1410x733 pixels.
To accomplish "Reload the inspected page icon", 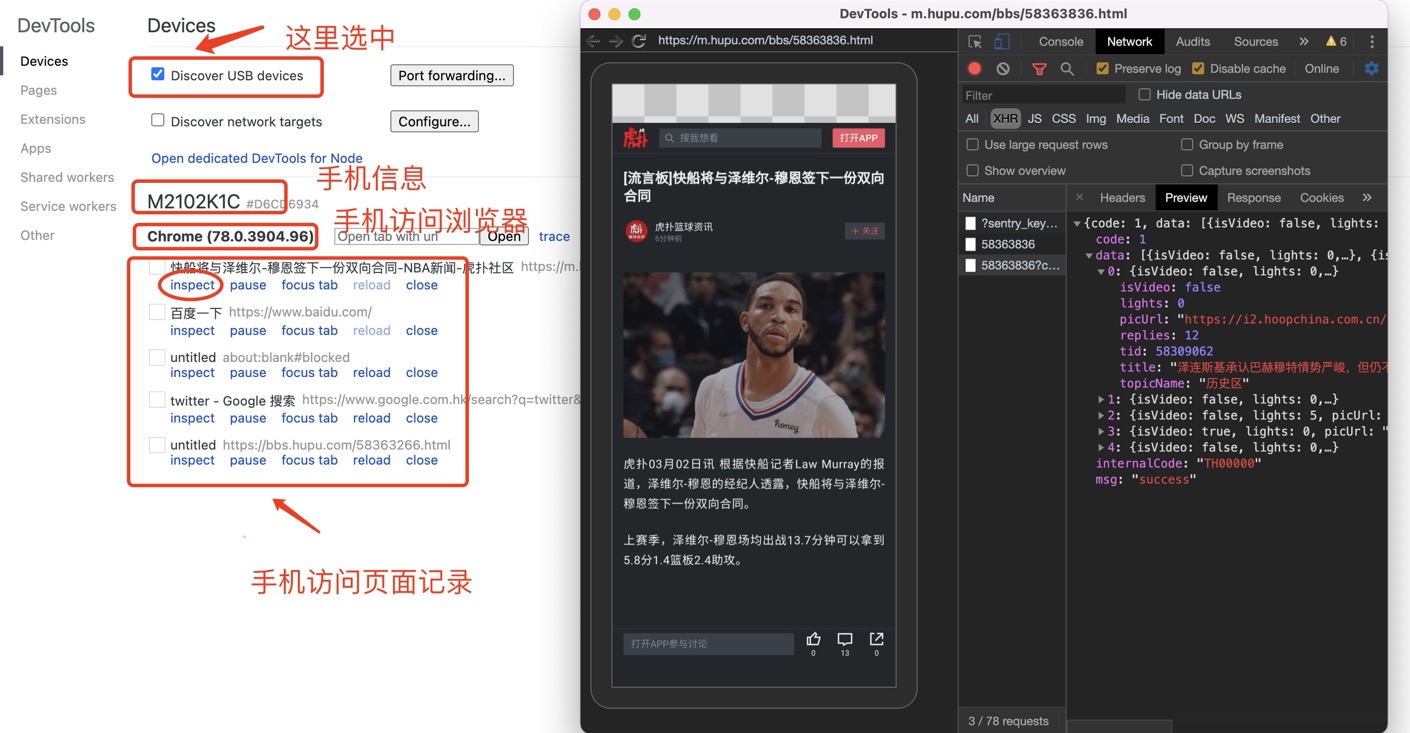I will (x=639, y=41).
